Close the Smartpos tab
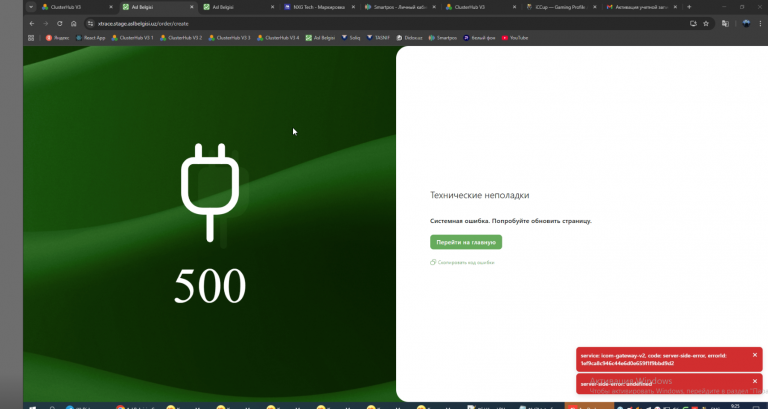This screenshot has height=409, width=768. pos(434,7)
